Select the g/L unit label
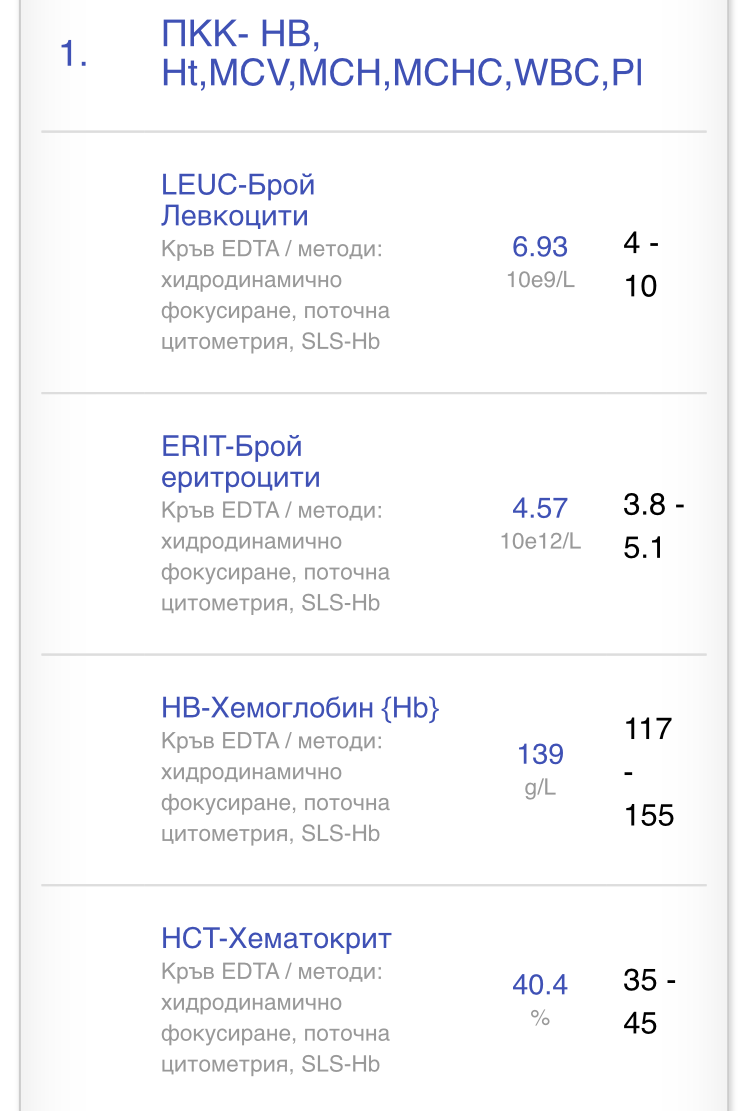This screenshot has width=750, height=1111. (540, 787)
